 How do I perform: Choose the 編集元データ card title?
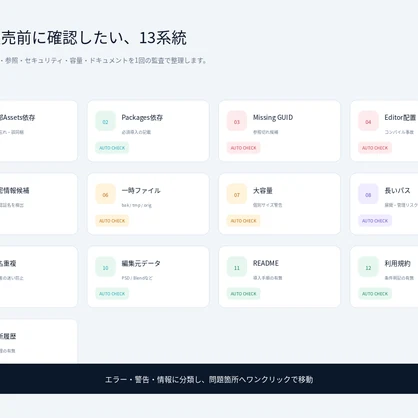pyautogui.click(x=141, y=263)
